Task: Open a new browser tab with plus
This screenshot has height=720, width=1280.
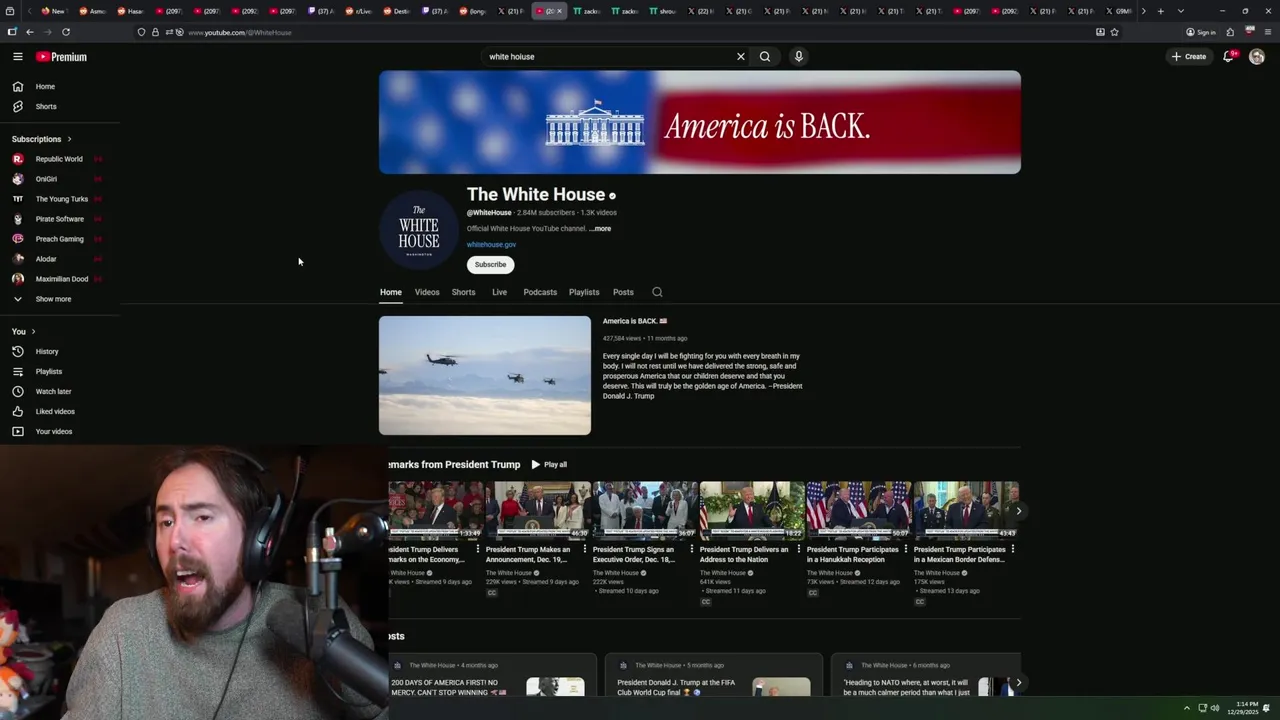Action: tap(1160, 11)
